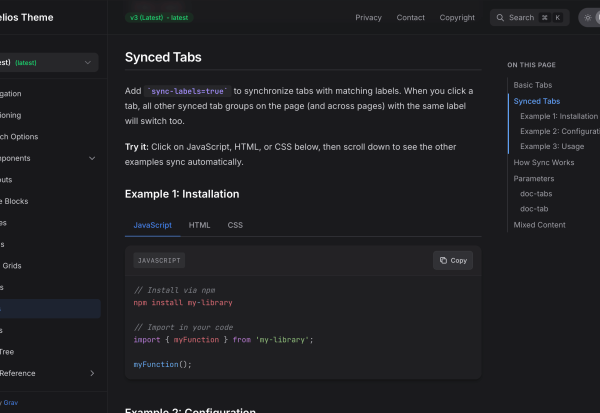Jump to How Sync Works section
Viewport: 600px width, 413px height.
(x=544, y=162)
